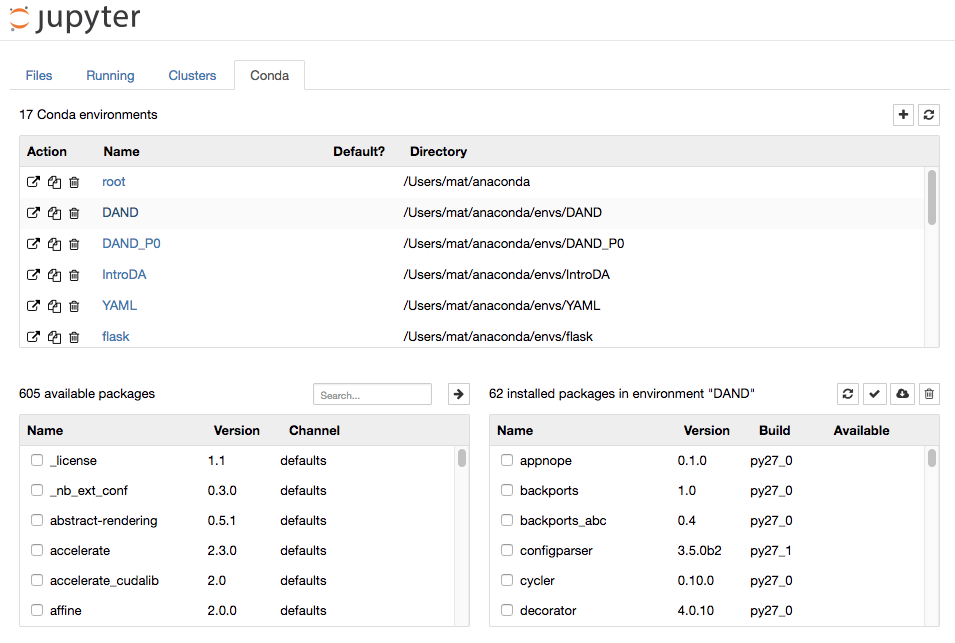Open the IntroDA environment
The height and width of the screenshot is (643, 955).
tap(124, 274)
